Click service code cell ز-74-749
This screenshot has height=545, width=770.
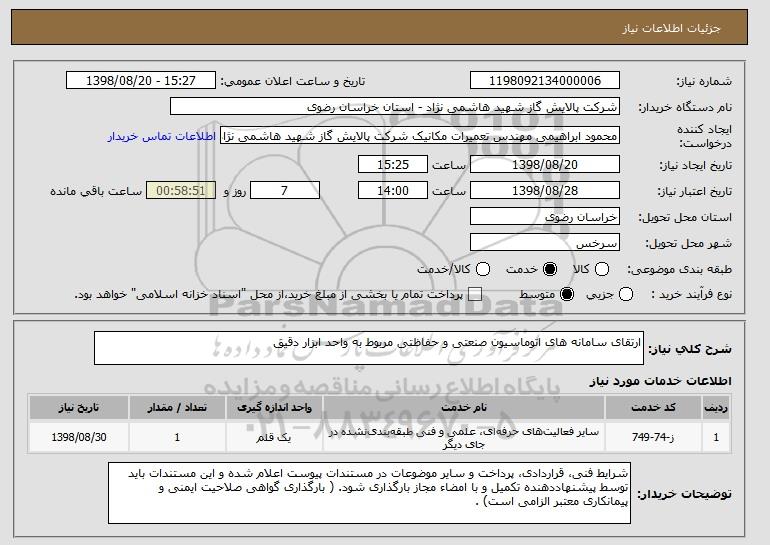point(653,437)
